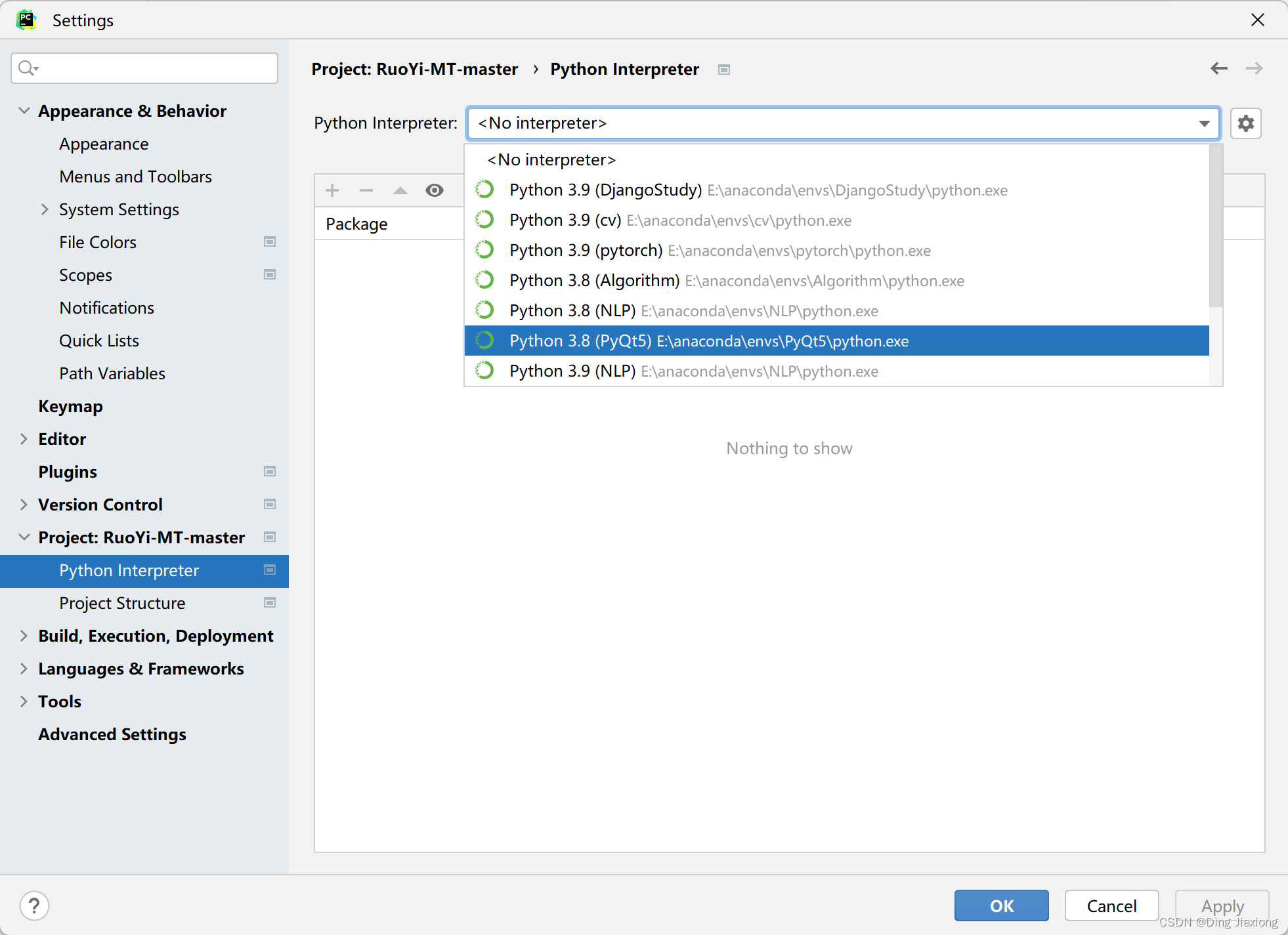
Task: Click the remove package minus icon
Action: click(x=366, y=190)
